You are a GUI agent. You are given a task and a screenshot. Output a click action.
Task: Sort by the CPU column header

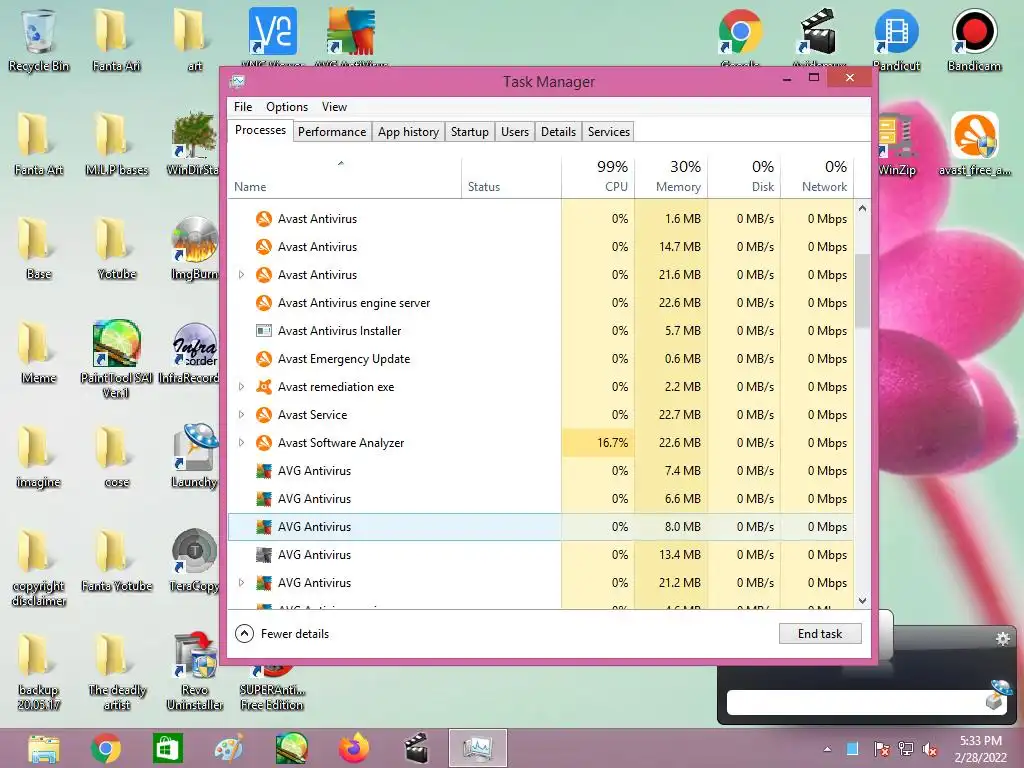598,178
